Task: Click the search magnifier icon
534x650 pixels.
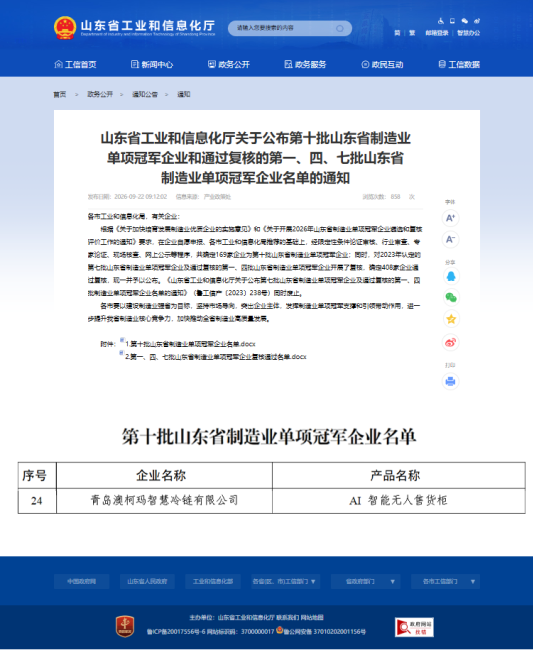Action: click(340, 28)
